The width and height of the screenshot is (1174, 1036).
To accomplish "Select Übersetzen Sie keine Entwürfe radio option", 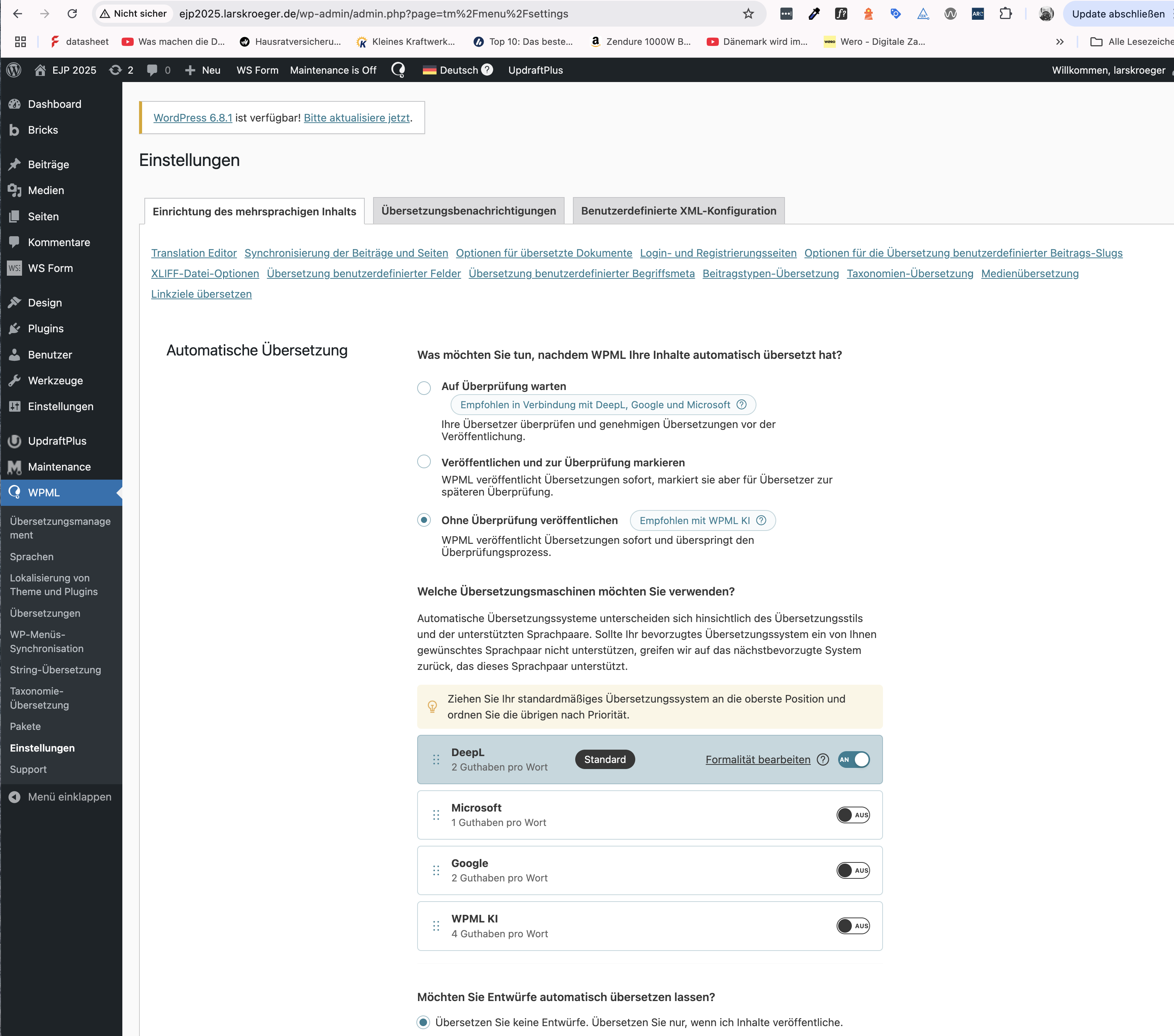I will click(x=423, y=1022).
